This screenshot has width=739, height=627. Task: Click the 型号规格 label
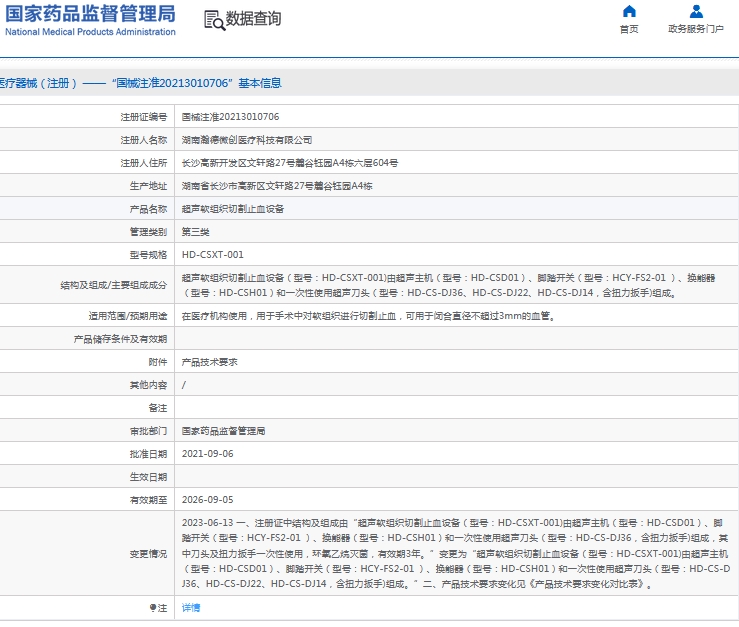click(148, 255)
